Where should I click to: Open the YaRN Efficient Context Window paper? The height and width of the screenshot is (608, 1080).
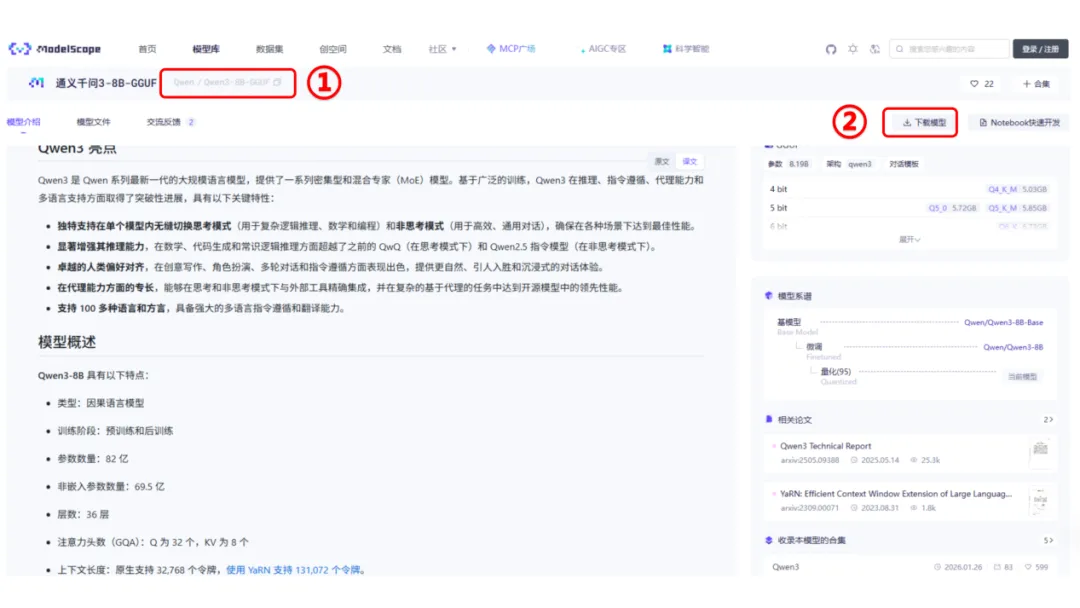click(895, 494)
